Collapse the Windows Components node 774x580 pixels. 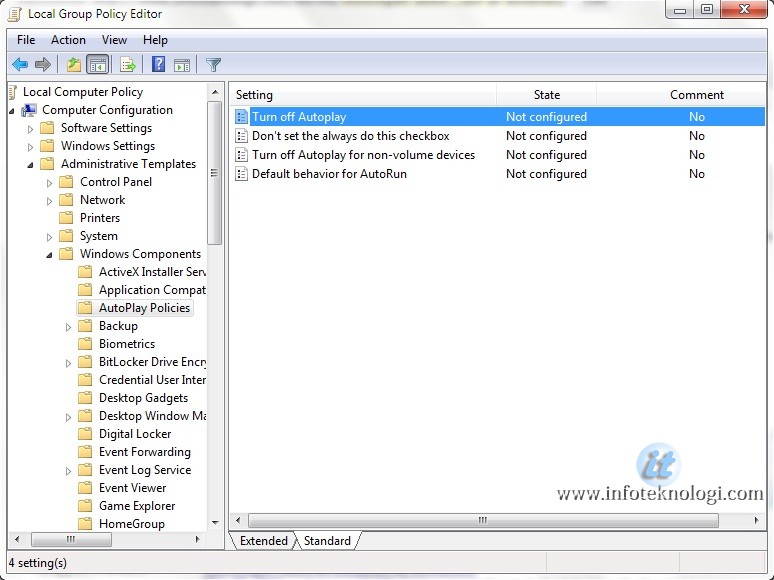tap(49, 255)
